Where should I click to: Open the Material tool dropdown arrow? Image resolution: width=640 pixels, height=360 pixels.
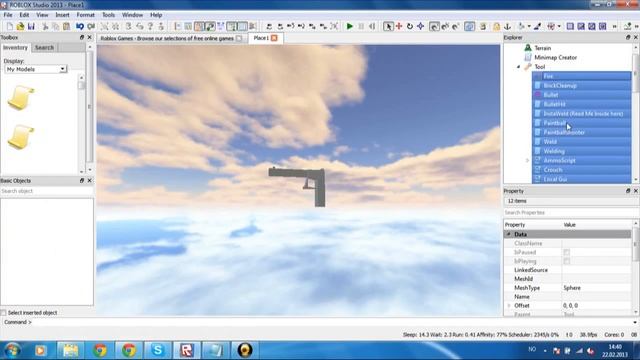[559, 27]
